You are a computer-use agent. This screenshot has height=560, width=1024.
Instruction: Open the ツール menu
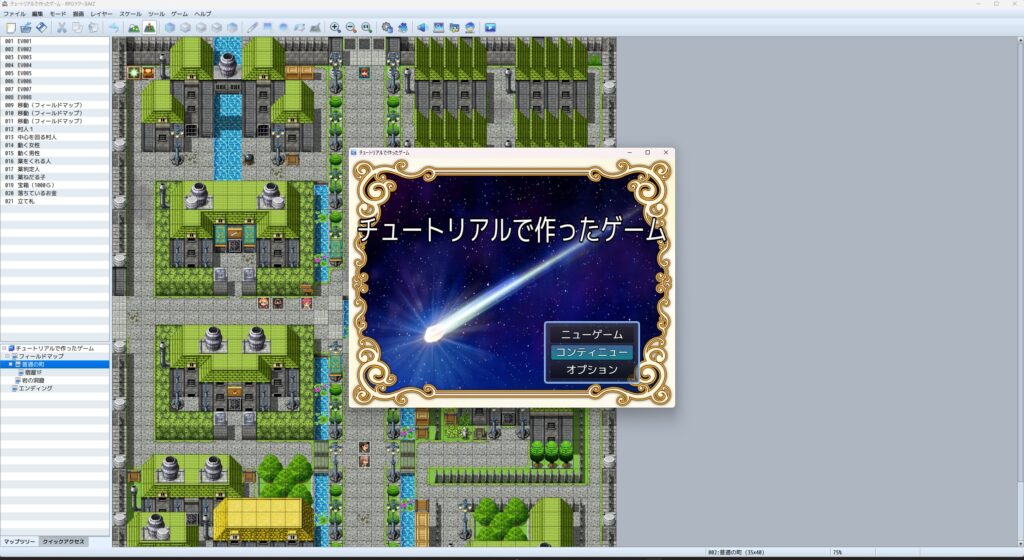pyautogui.click(x=156, y=14)
